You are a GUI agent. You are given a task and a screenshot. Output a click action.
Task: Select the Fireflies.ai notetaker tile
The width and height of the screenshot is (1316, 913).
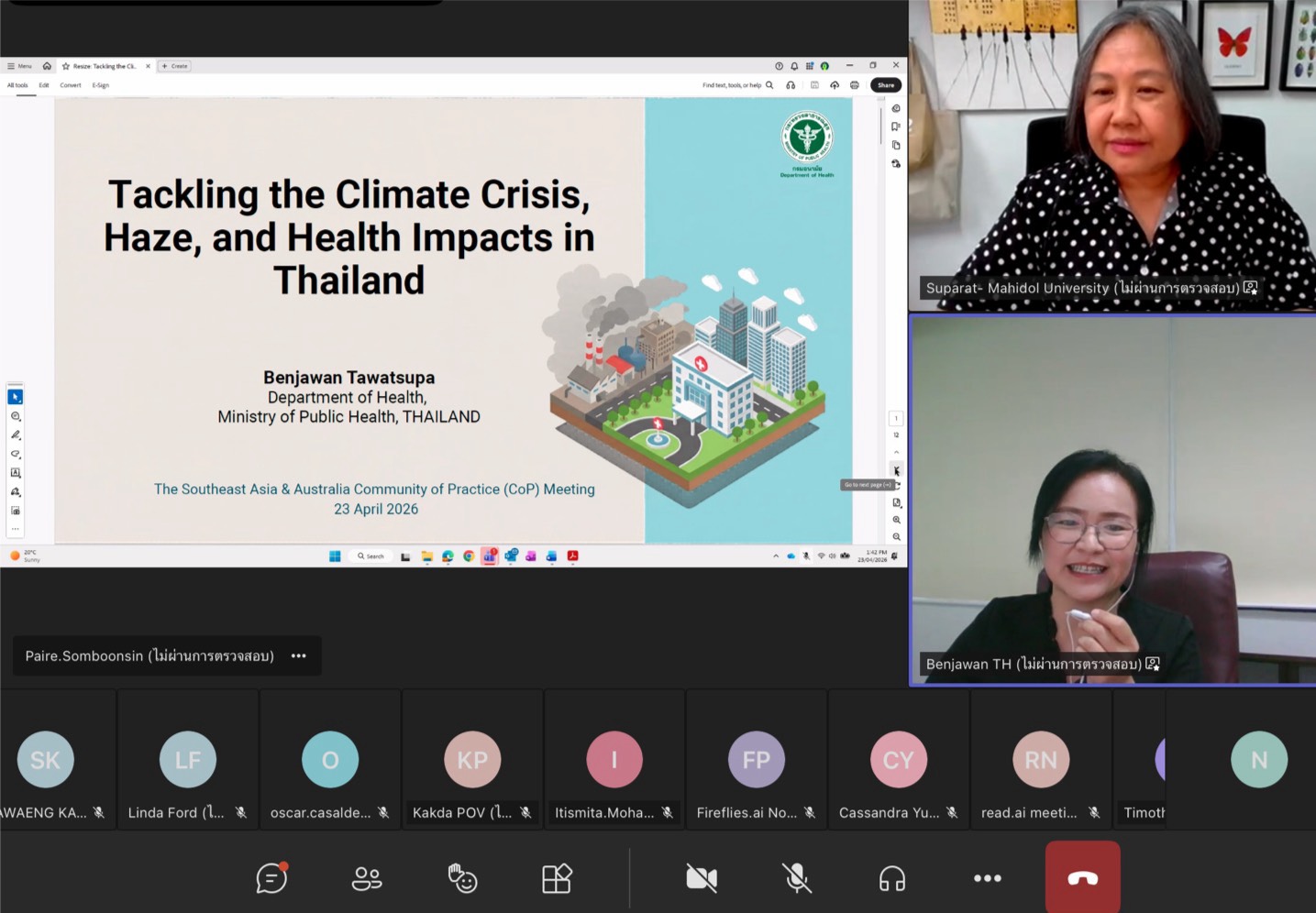(756, 761)
